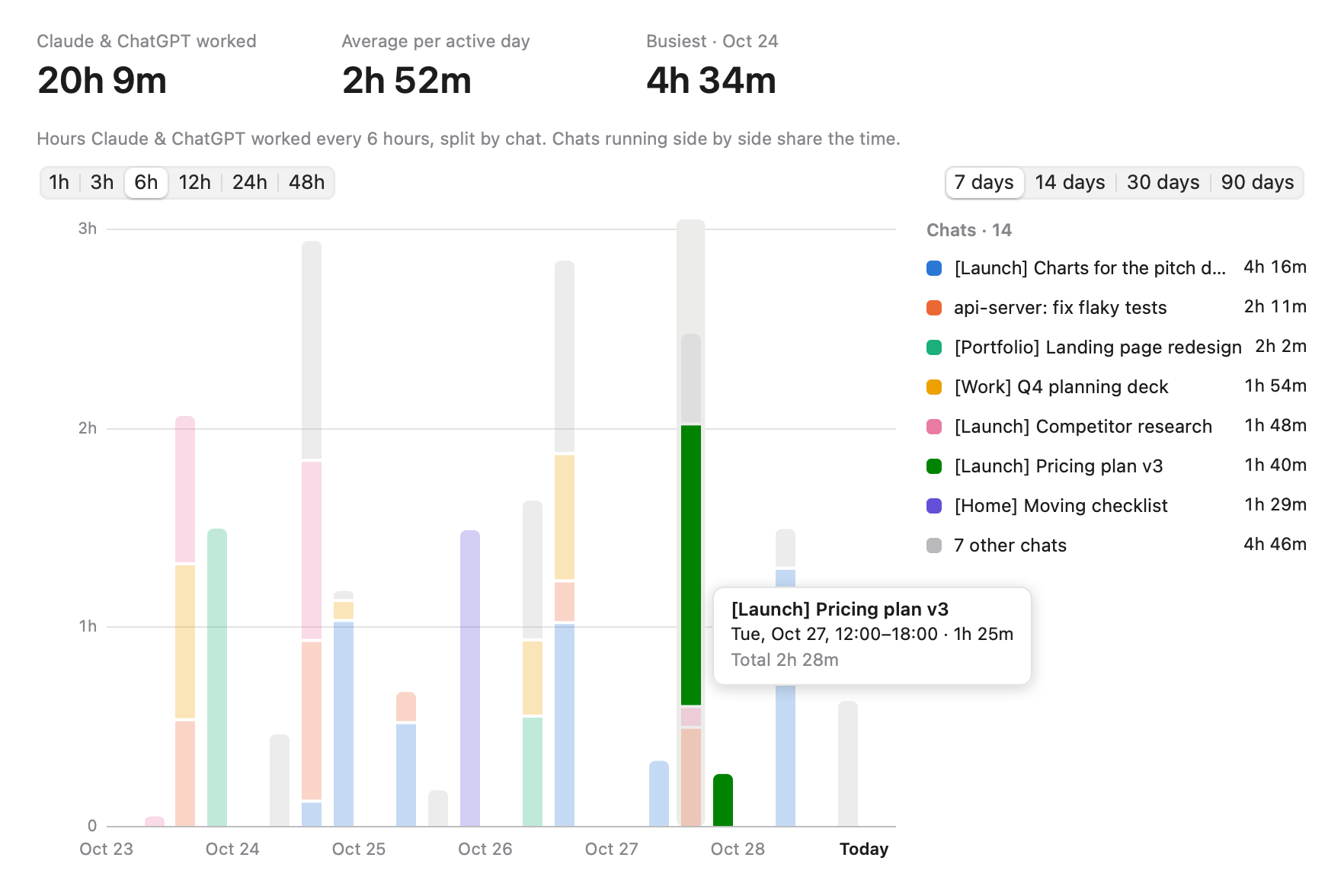Click the purple swatch for Moving checklist
This screenshot has width=1344, height=896.
coord(934,506)
